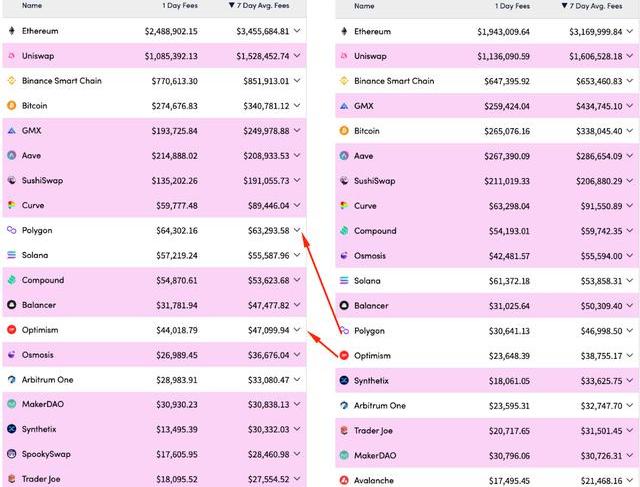The image size is (640, 487).
Task: Click the Balancer icon in right table
Action: tap(344, 306)
